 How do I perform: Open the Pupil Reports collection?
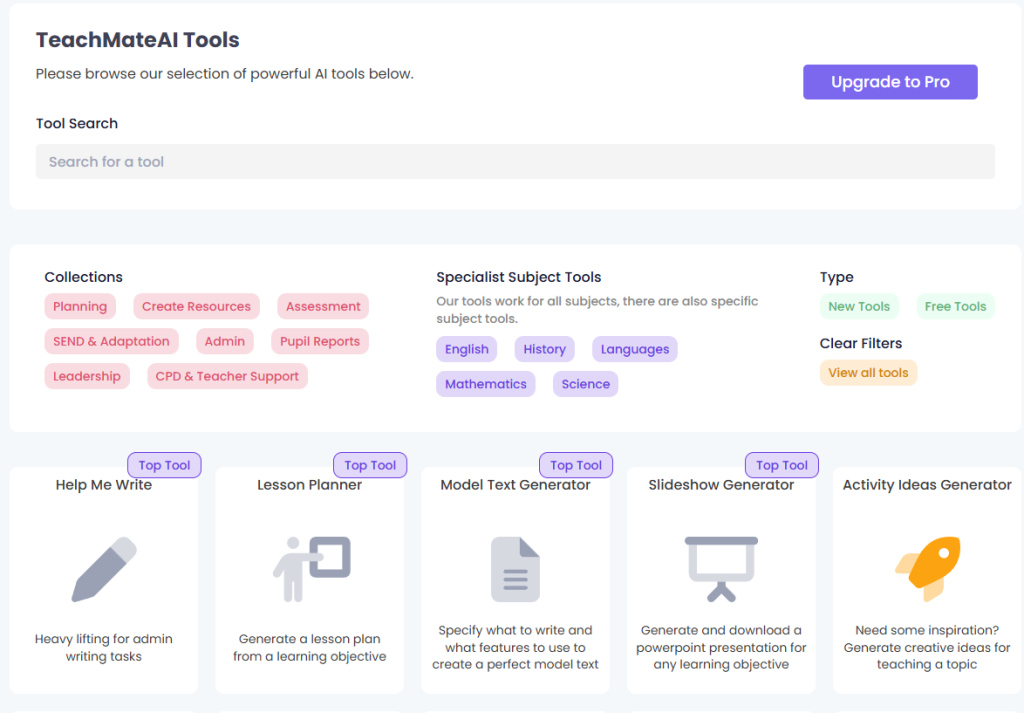coord(319,341)
